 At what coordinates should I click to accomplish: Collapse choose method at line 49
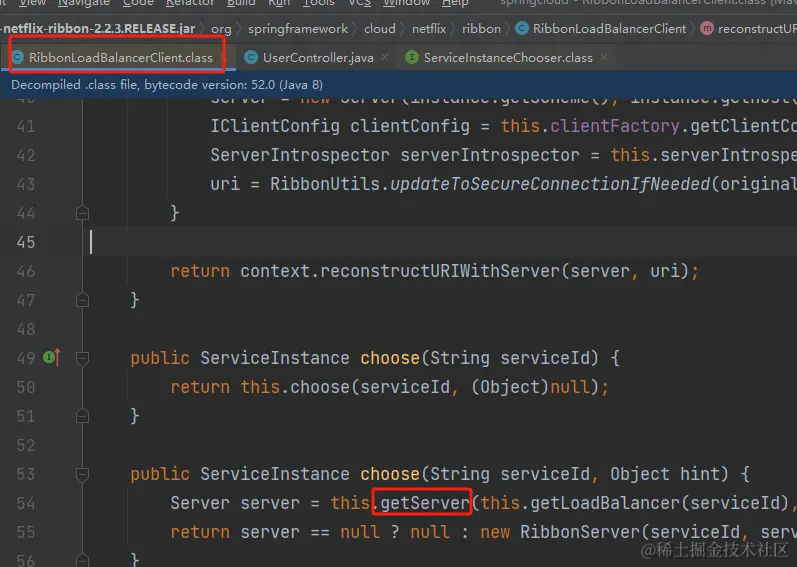point(82,359)
